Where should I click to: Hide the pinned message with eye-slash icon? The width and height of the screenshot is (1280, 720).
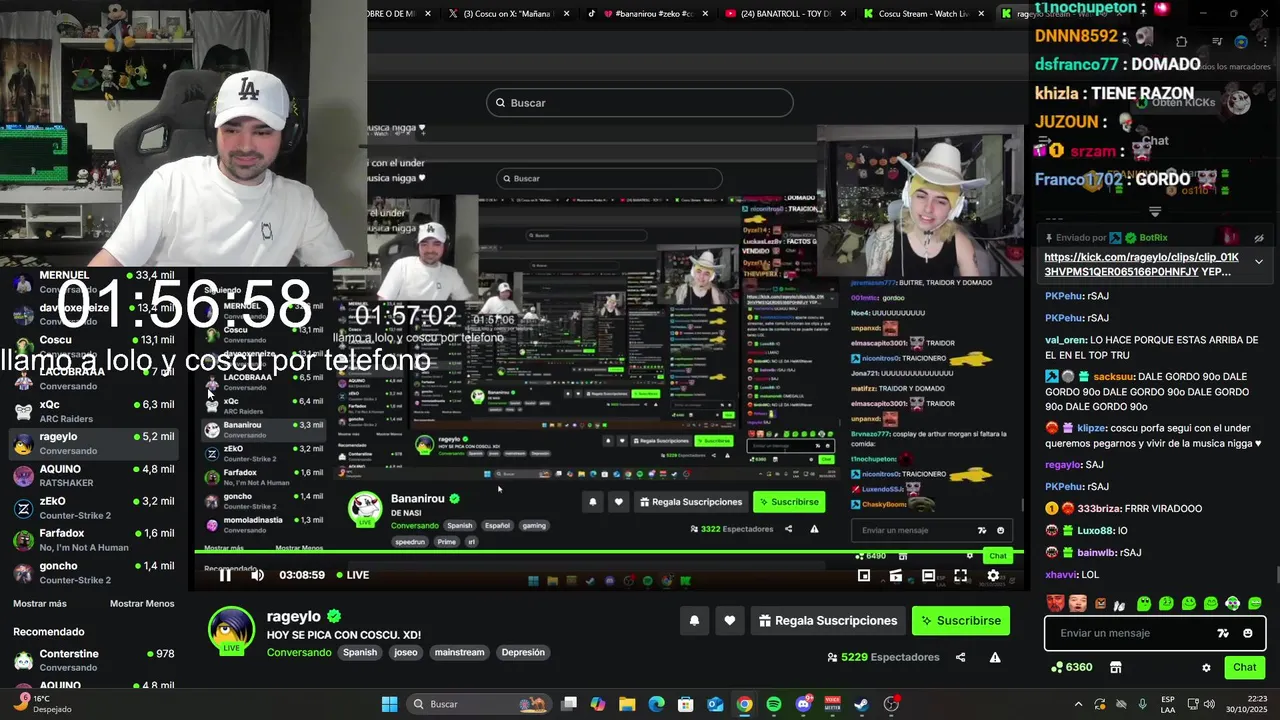pos(1259,238)
